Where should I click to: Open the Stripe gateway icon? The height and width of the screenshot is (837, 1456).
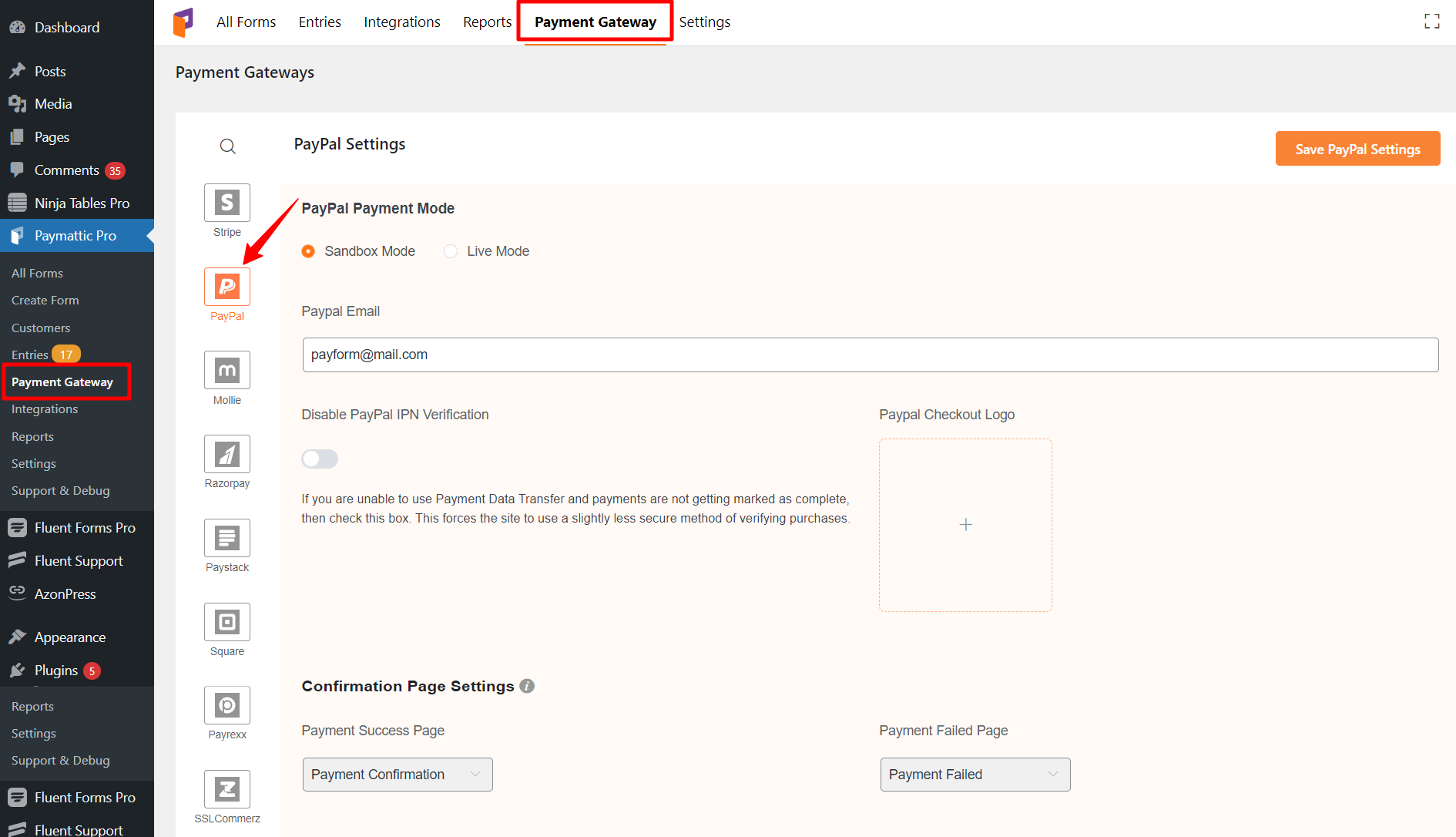coord(227,203)
